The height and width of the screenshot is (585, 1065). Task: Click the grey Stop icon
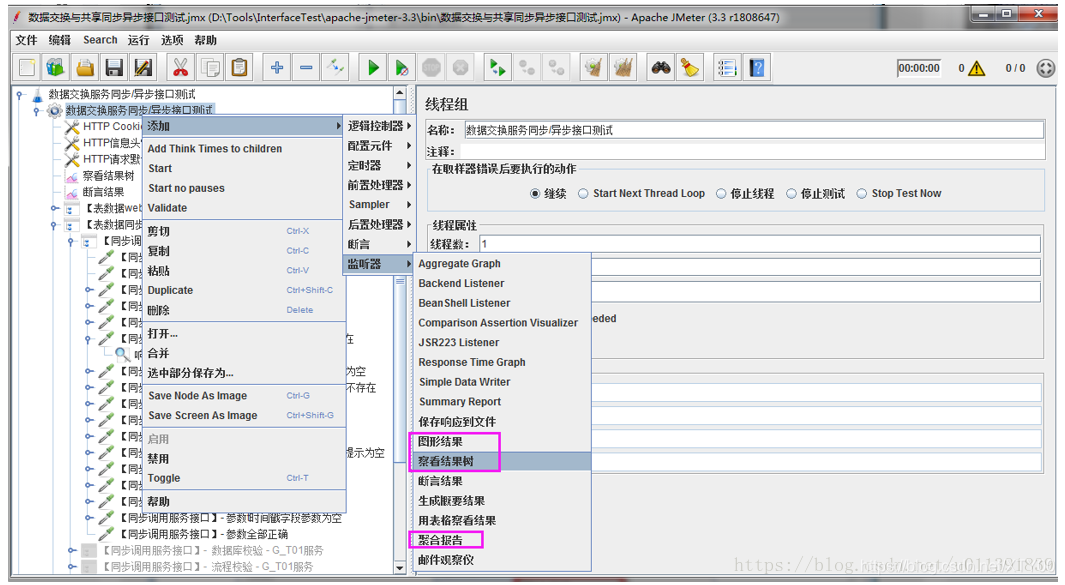tap(431, 67)
